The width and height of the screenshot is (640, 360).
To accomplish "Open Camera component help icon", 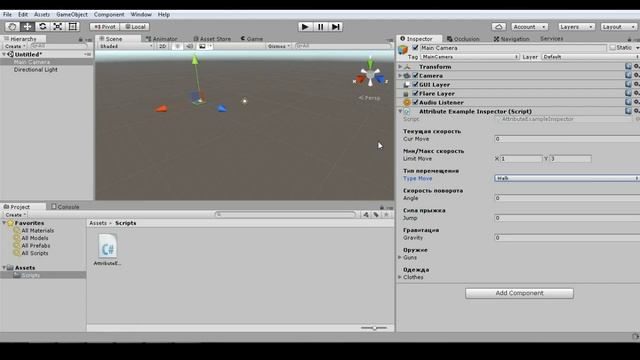I will coord(628,75).
